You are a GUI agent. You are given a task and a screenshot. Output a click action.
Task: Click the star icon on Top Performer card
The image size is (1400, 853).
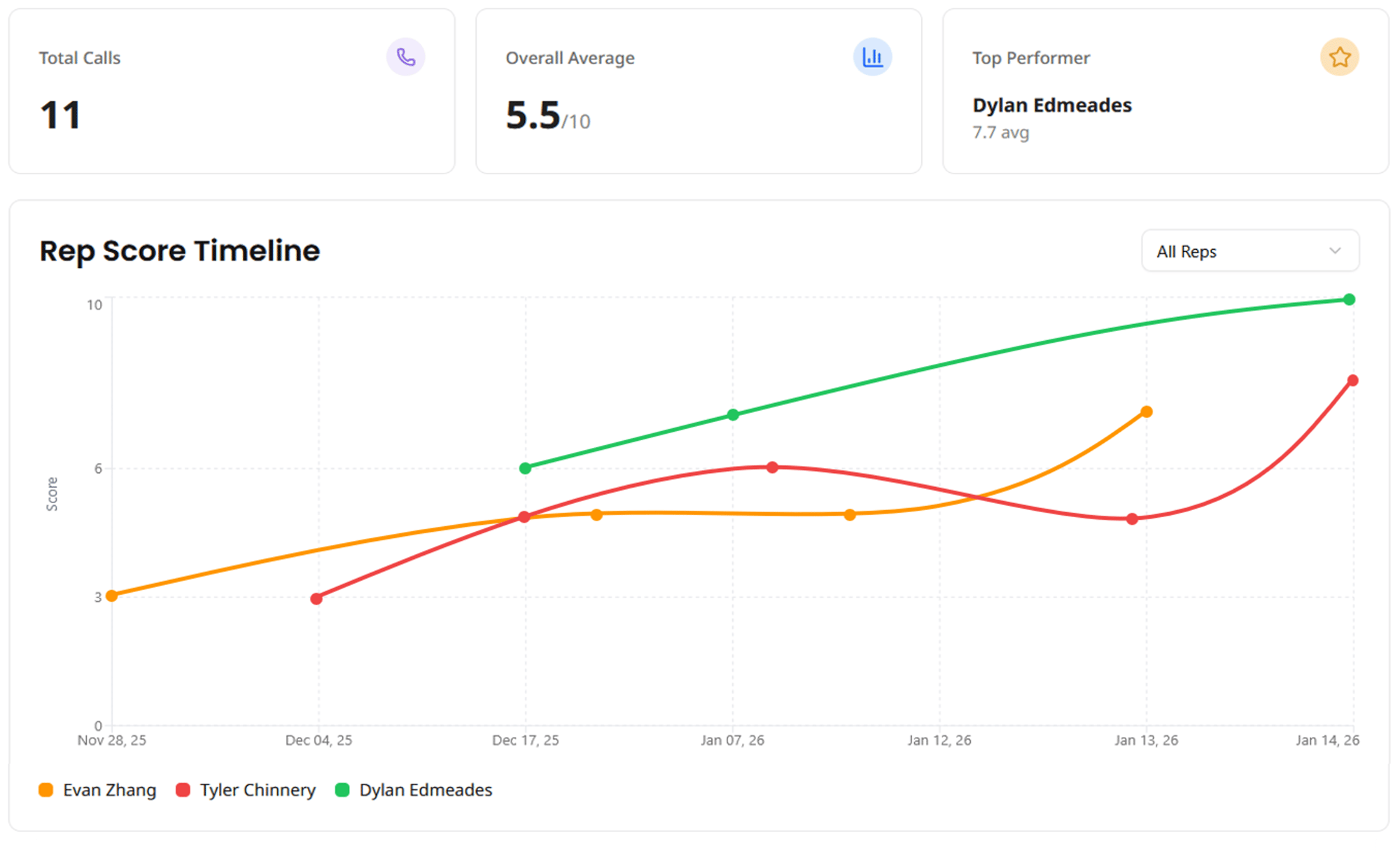tap(1339, 57)
